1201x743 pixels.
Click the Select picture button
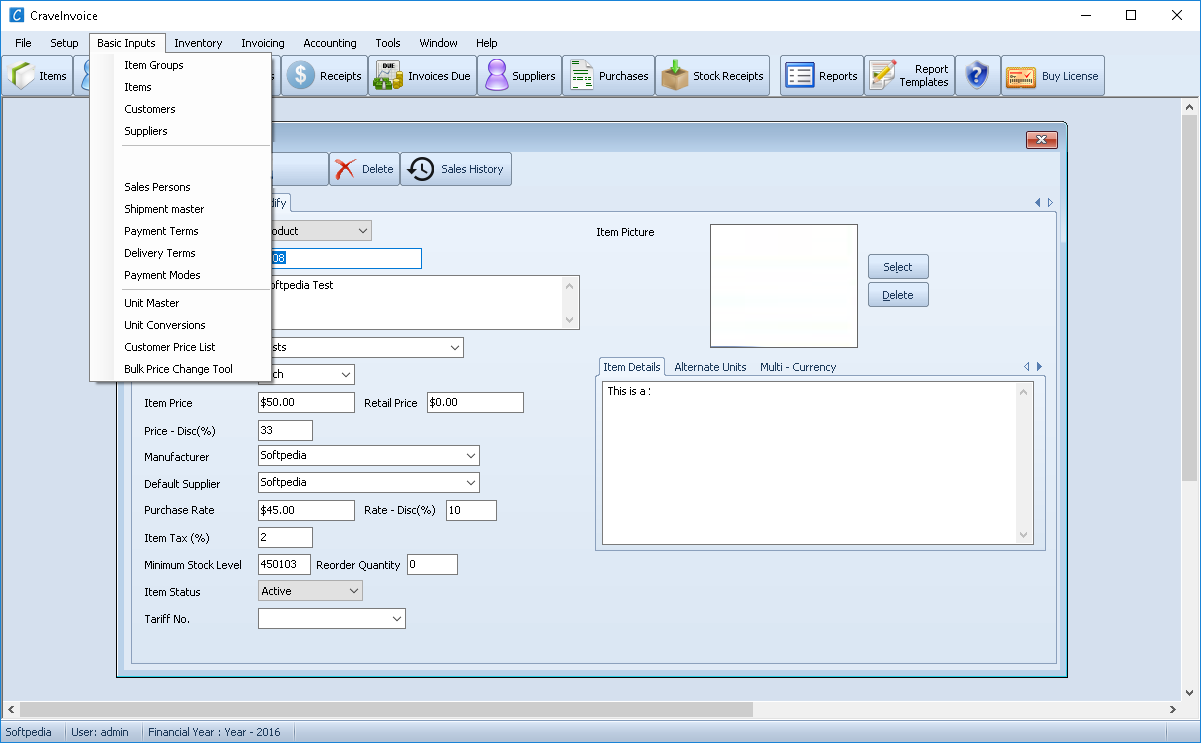[897, 267]
